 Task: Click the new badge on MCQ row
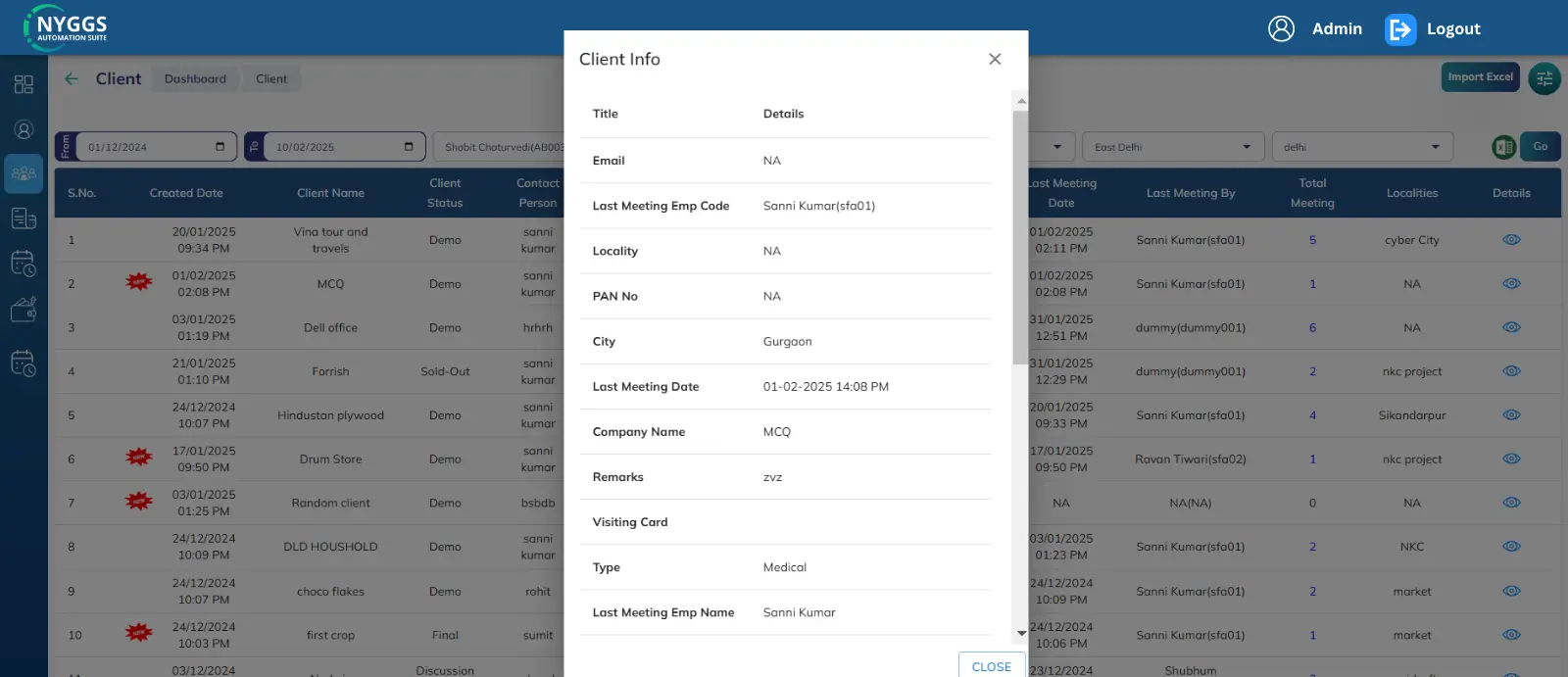point(139,282)
